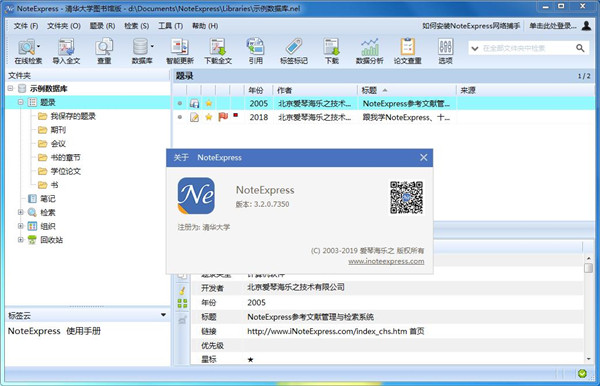Click the star icon of the 2005 record
600x386 pixels.
point(209,103)
